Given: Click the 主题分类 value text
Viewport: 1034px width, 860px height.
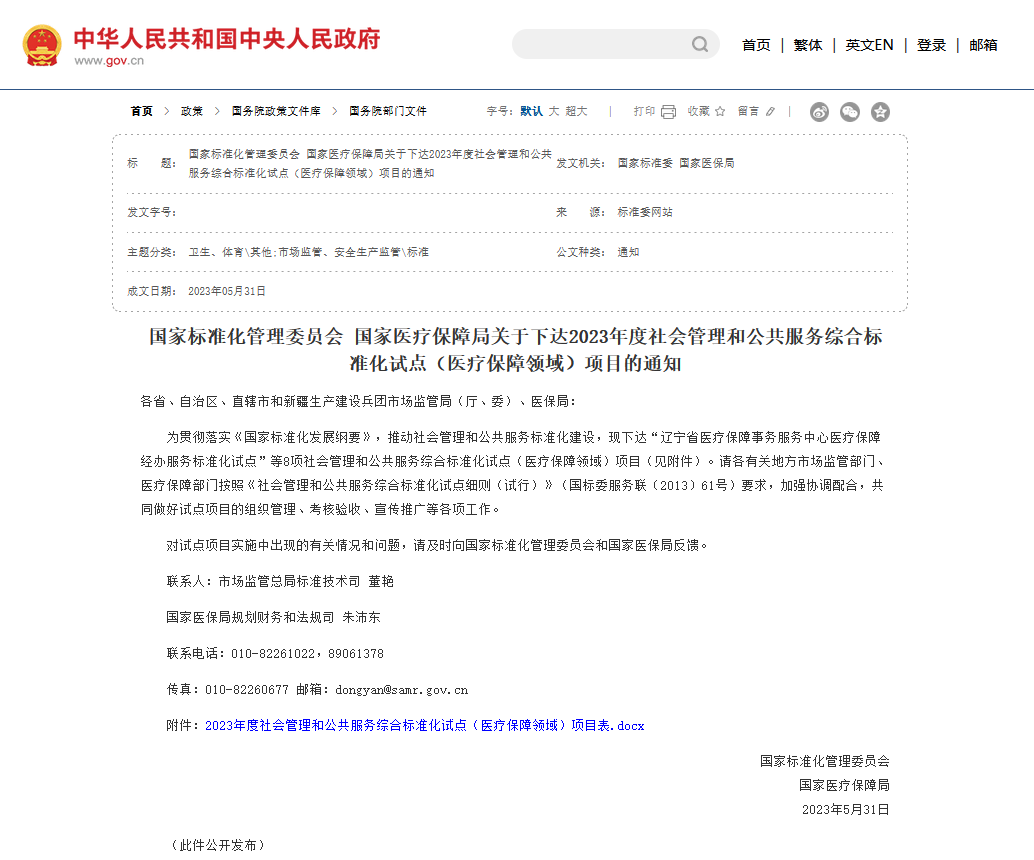Looking at the screenshot, I should coord(309,252).
